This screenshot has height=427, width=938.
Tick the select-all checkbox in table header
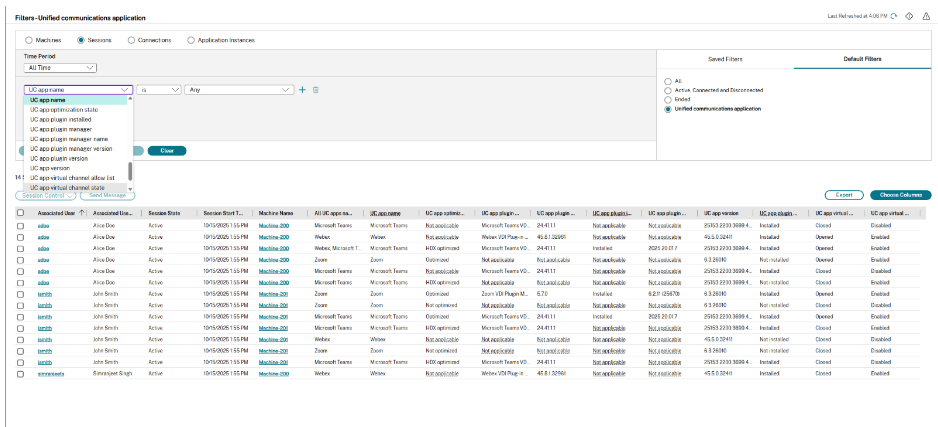(21, 213)
